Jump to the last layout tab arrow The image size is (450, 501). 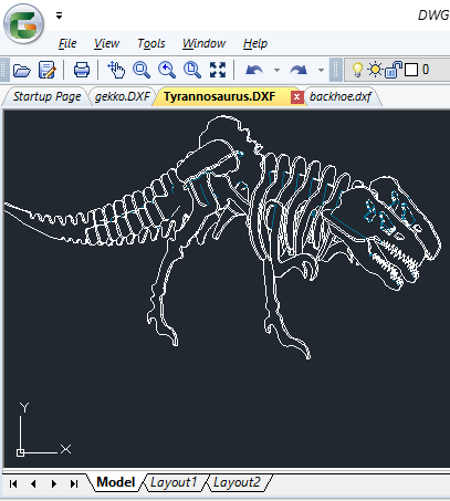point(74,484)
